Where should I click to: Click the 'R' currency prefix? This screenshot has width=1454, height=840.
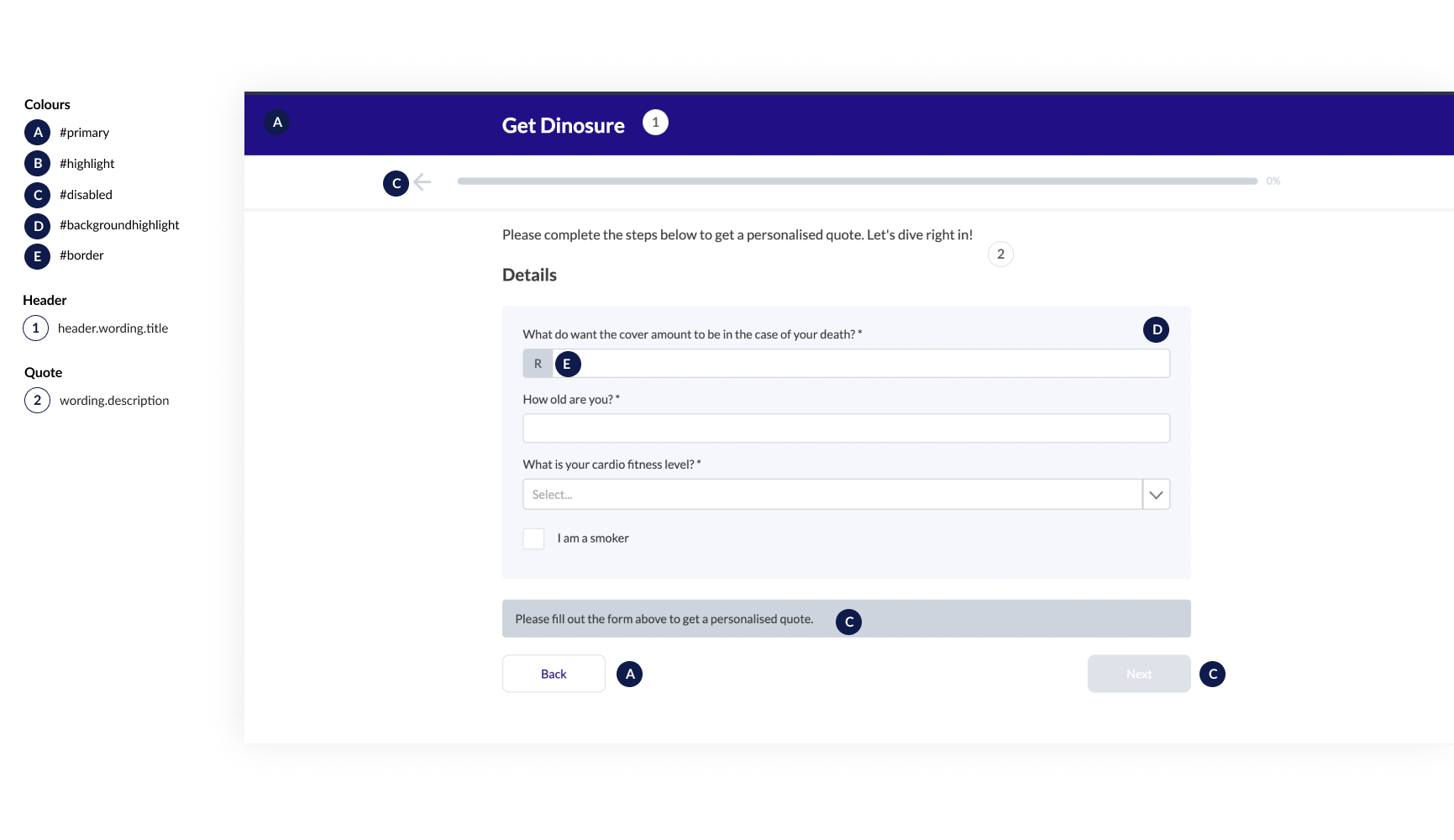538,364
